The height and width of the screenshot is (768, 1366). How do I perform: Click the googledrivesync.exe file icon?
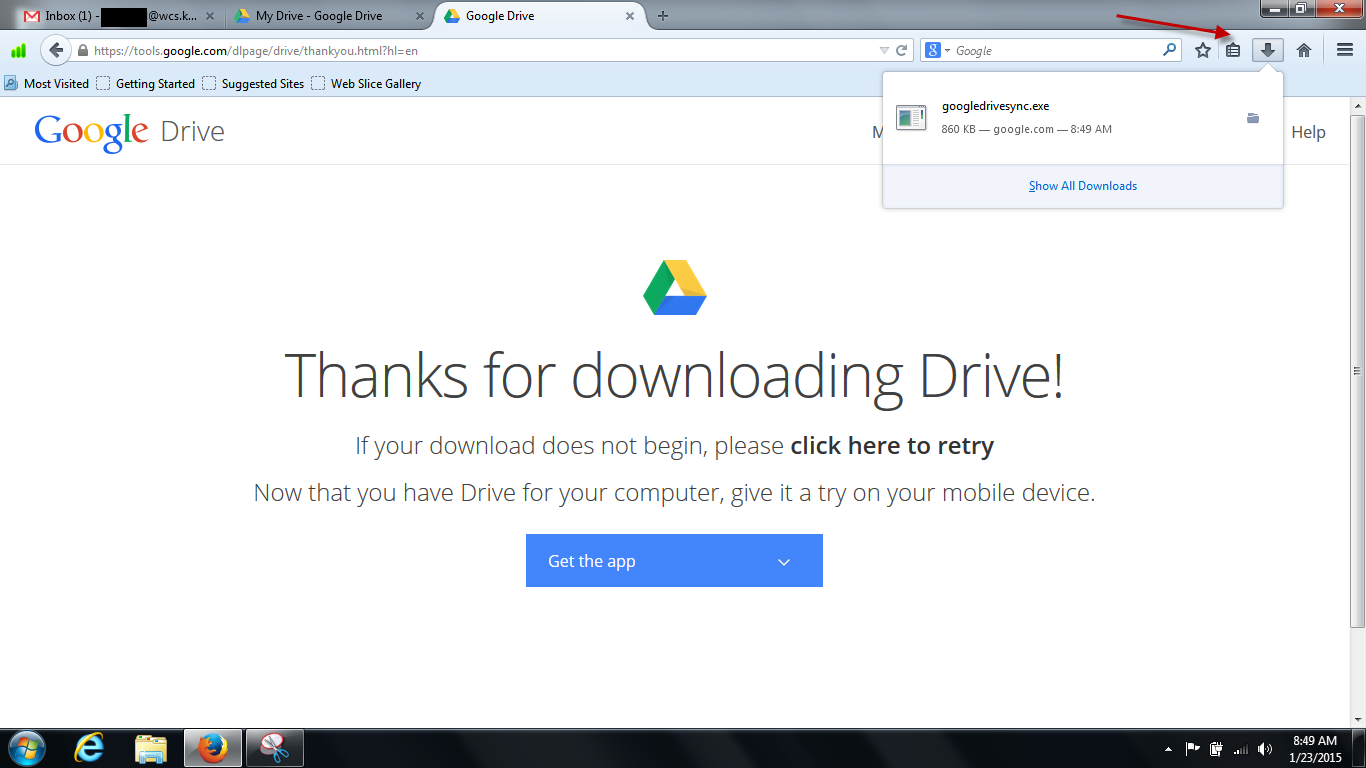click(x=911, y=118)
